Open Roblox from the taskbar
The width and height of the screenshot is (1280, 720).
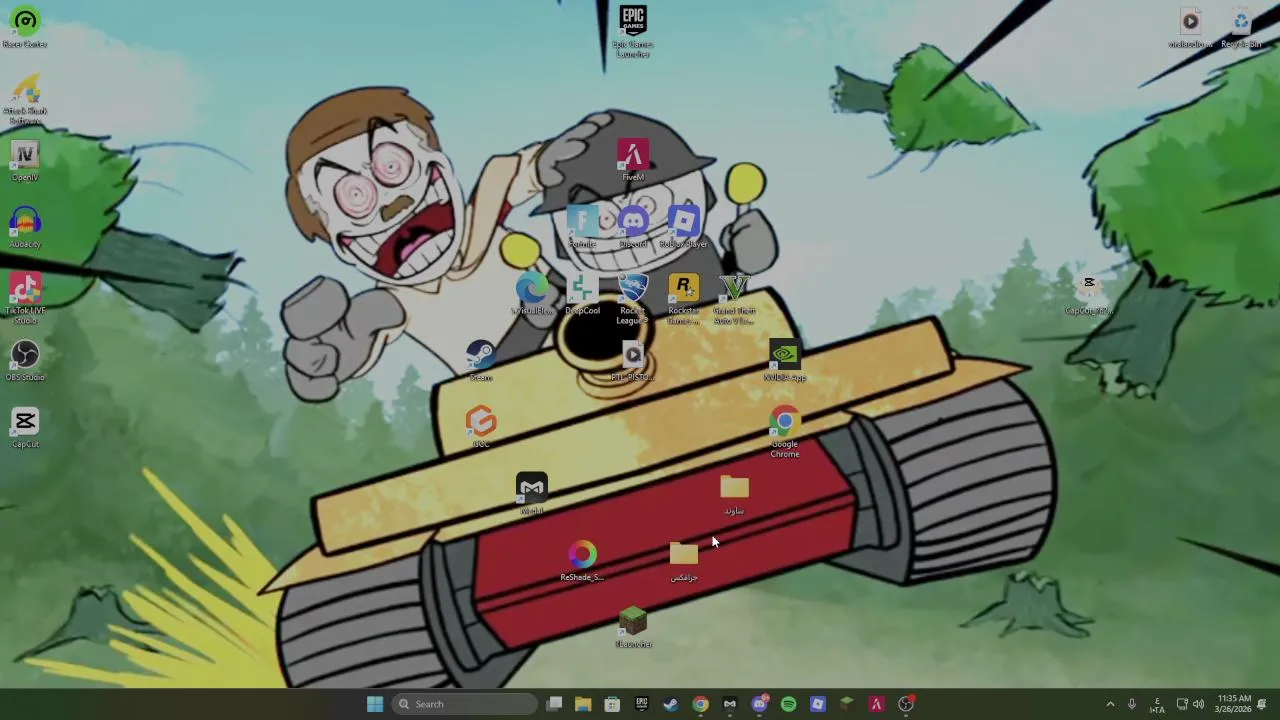tap(817, 704)
